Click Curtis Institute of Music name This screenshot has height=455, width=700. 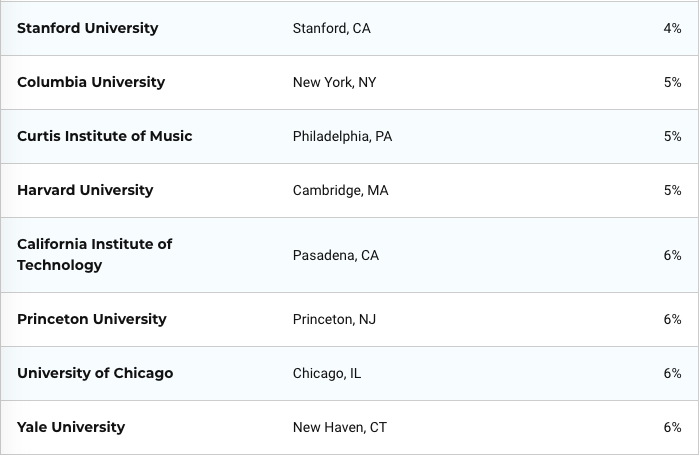pos(104,136)
